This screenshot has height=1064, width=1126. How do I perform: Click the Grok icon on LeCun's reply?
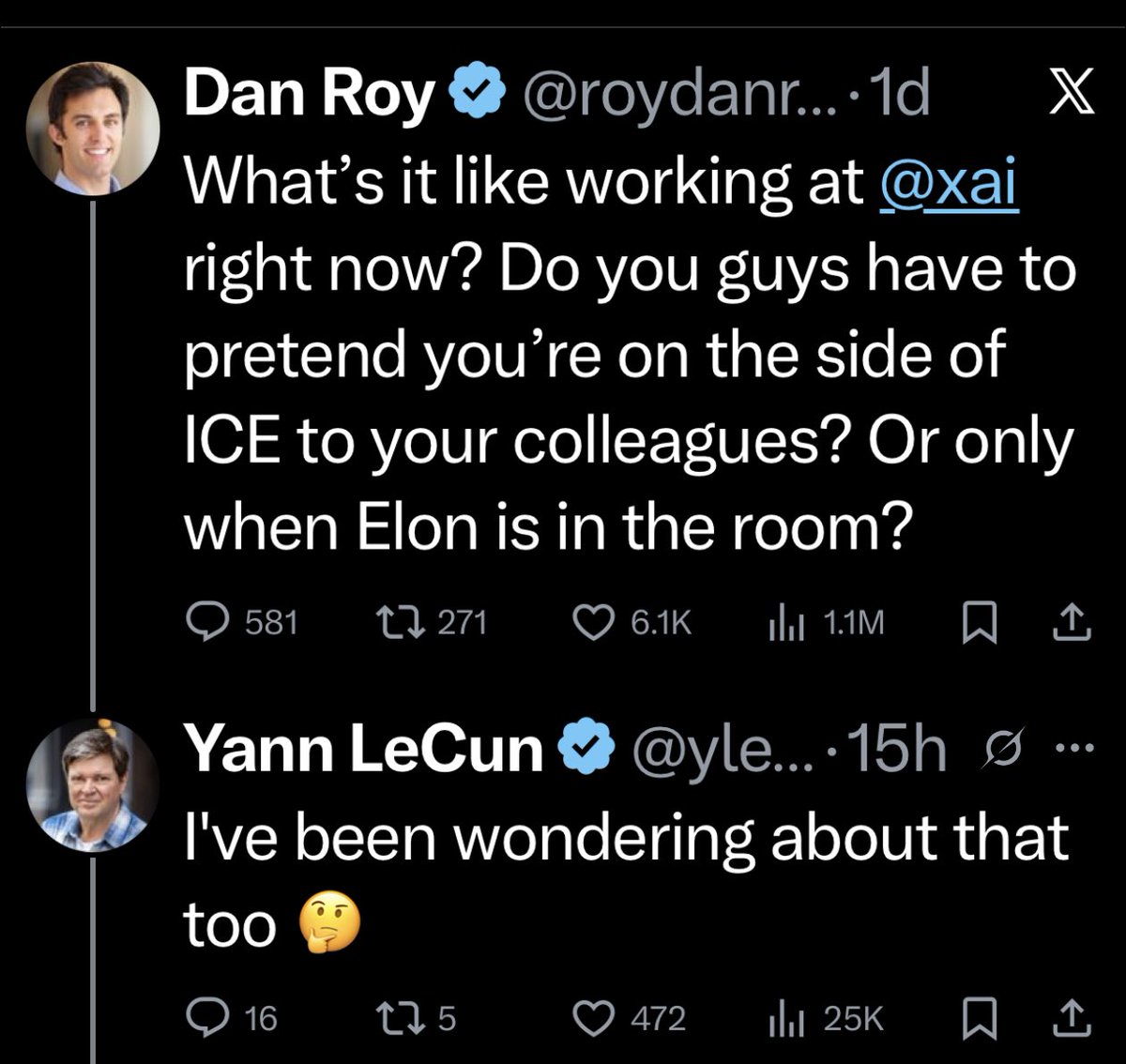pyautogui.click(x=1003, y=750)
